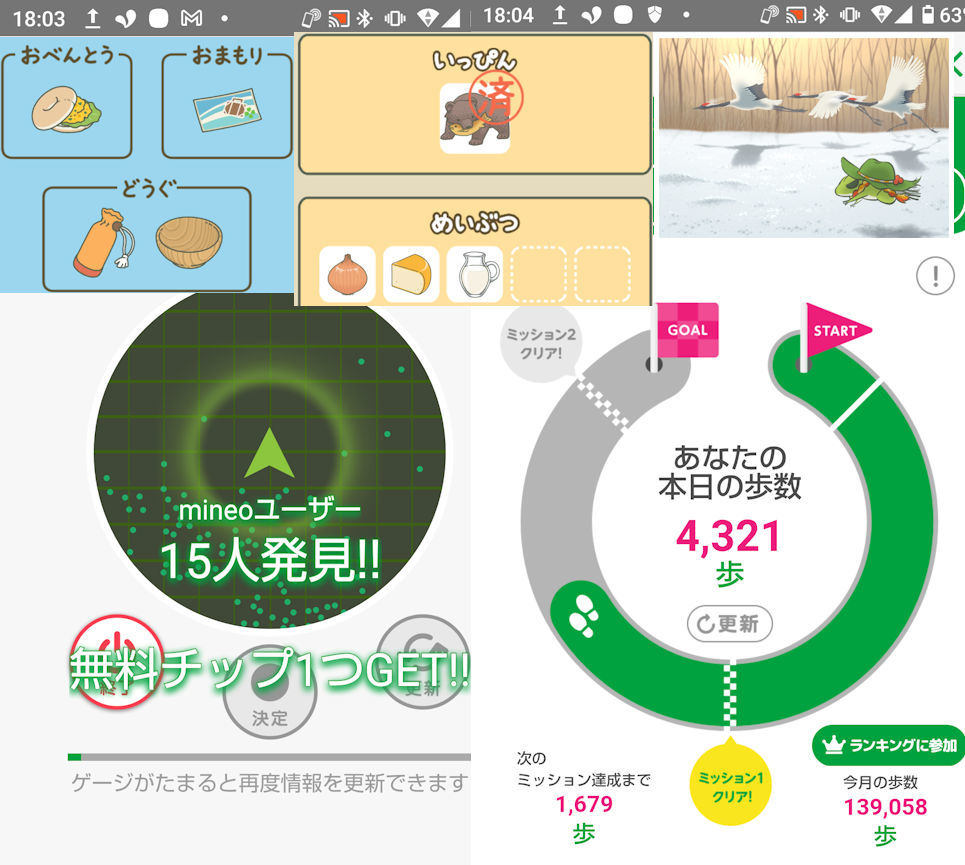Tap the 4,321 step count
This screenshot has width=965, height=865.
click(x=729, y=536)
